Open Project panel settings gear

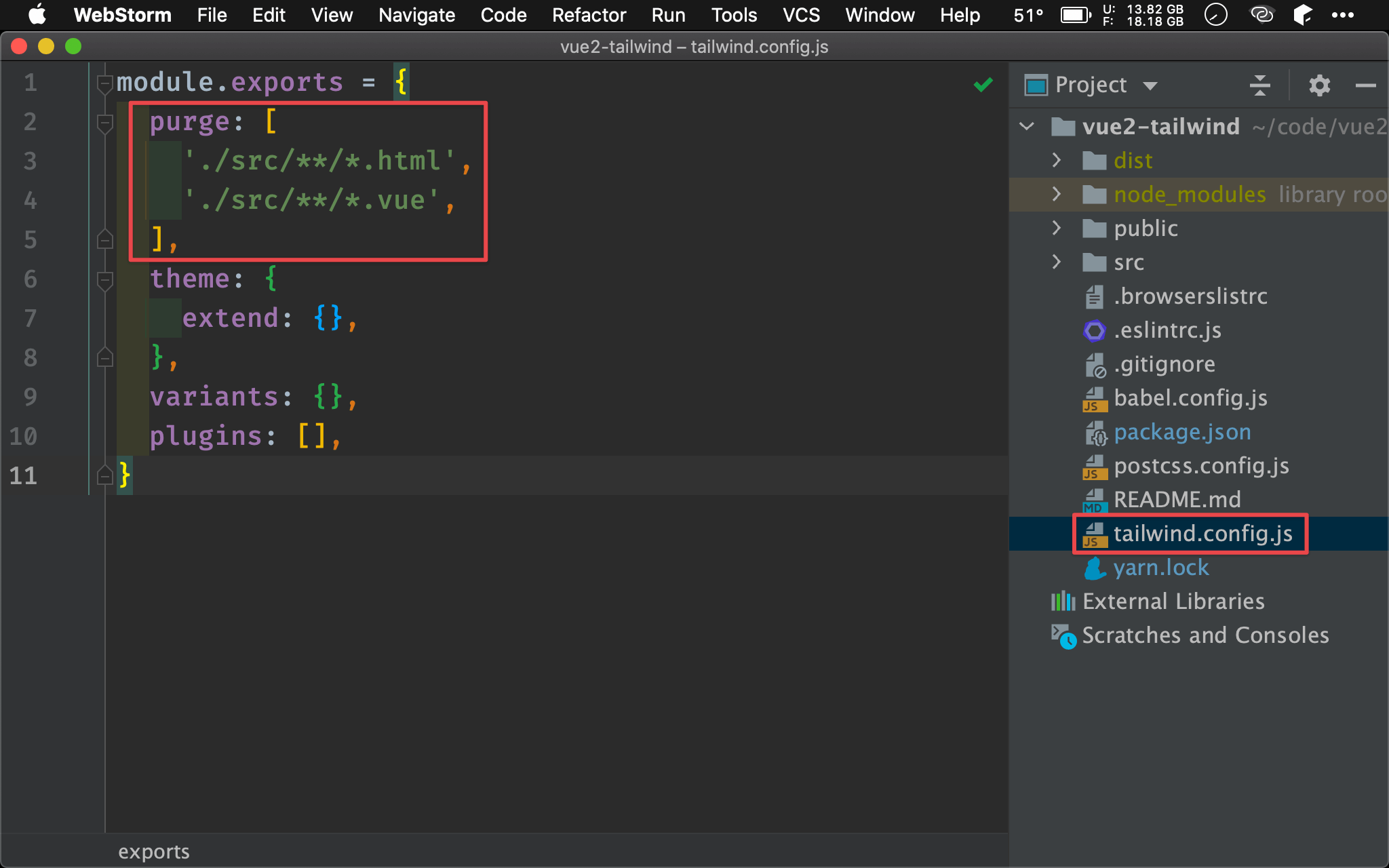1319,85
